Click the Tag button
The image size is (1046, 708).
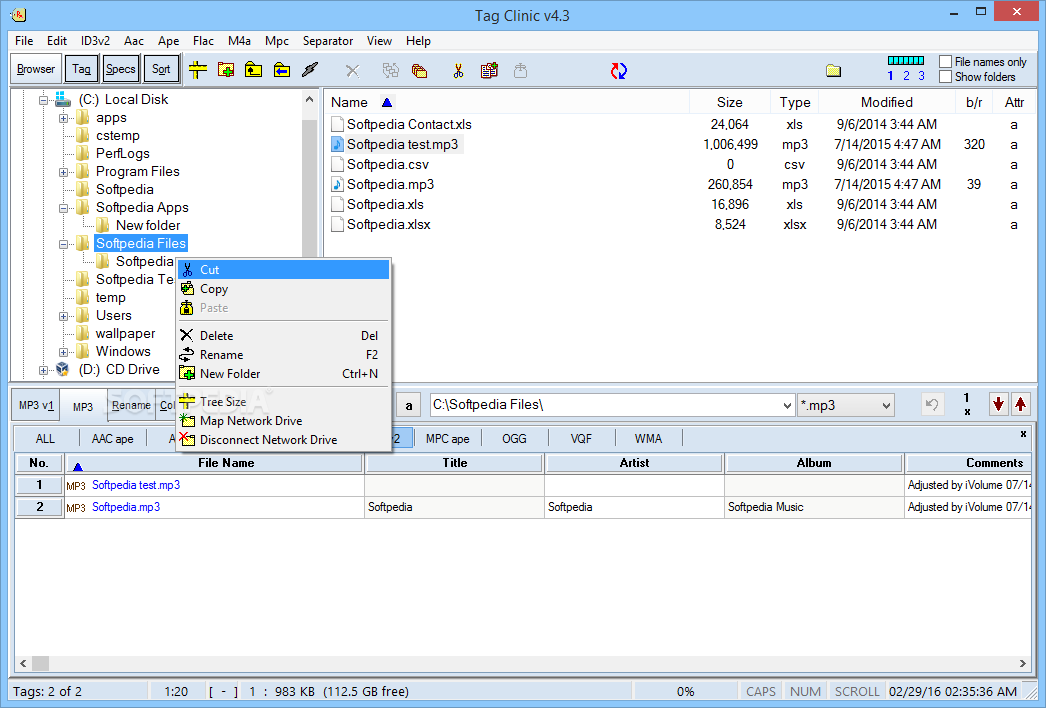pos(81,69)
